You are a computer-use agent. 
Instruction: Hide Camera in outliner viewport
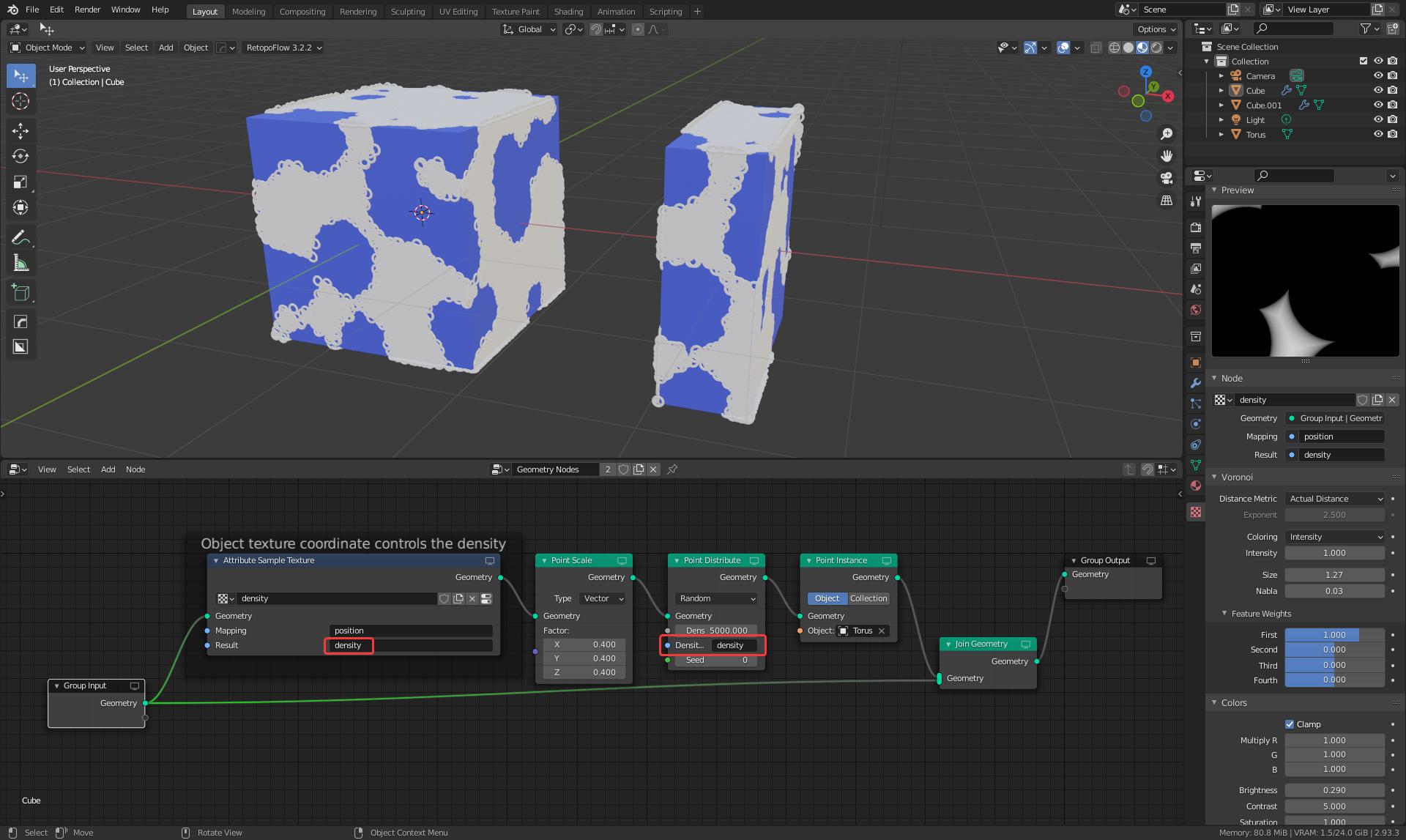[x=1377, y=75]
